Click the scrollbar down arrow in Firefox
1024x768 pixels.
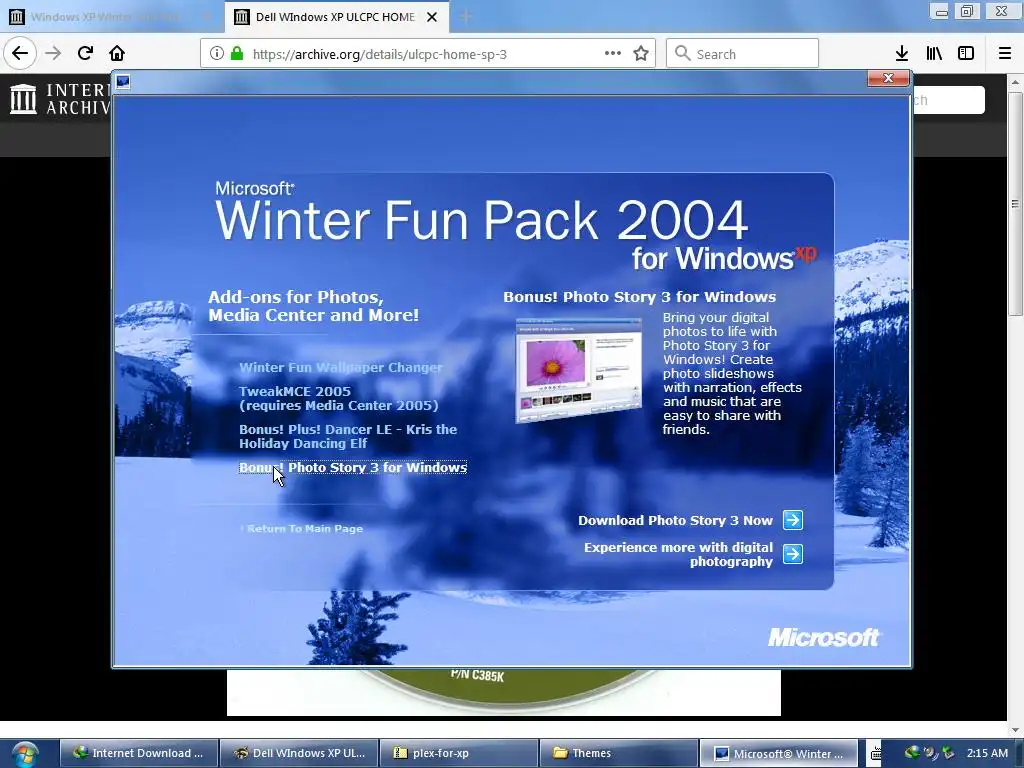point(1015,729)
